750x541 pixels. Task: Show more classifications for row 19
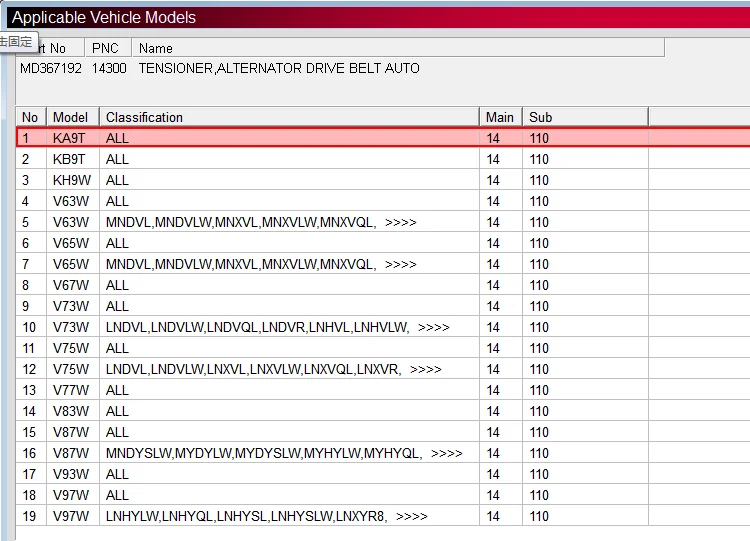point(411,516)
